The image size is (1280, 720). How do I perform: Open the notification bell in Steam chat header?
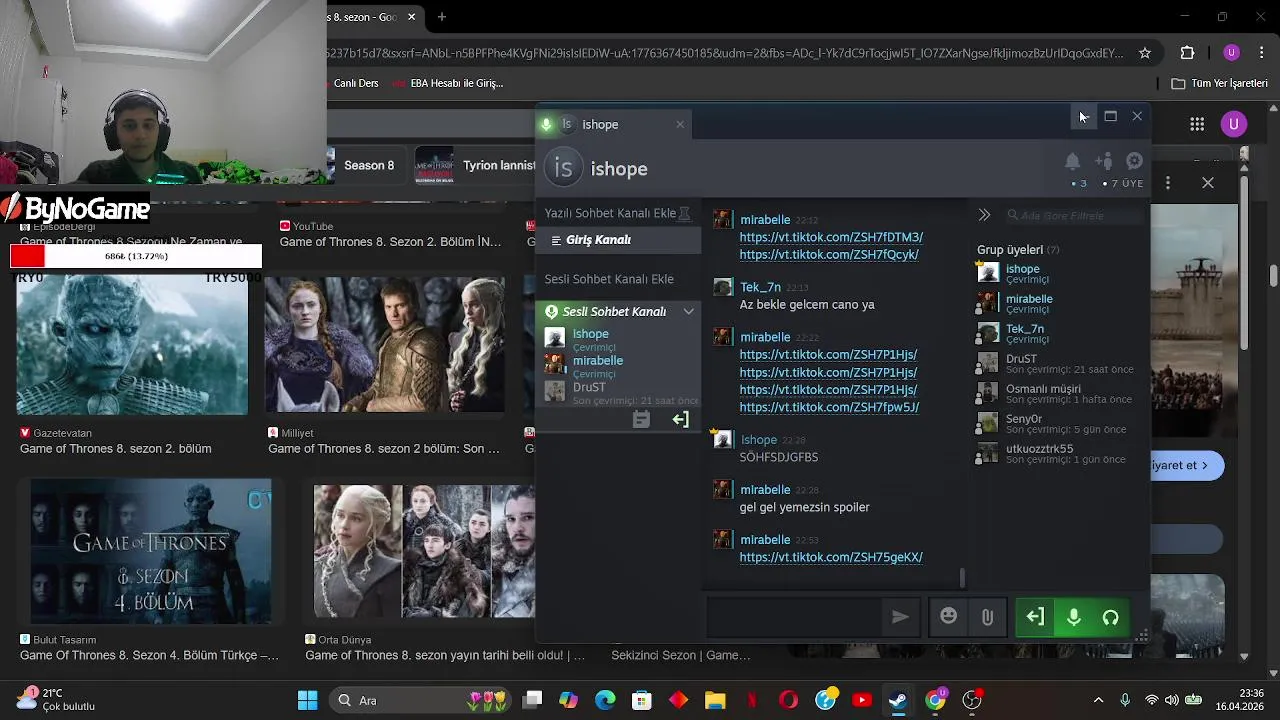pyautogui.click(x=1072, y=161)
